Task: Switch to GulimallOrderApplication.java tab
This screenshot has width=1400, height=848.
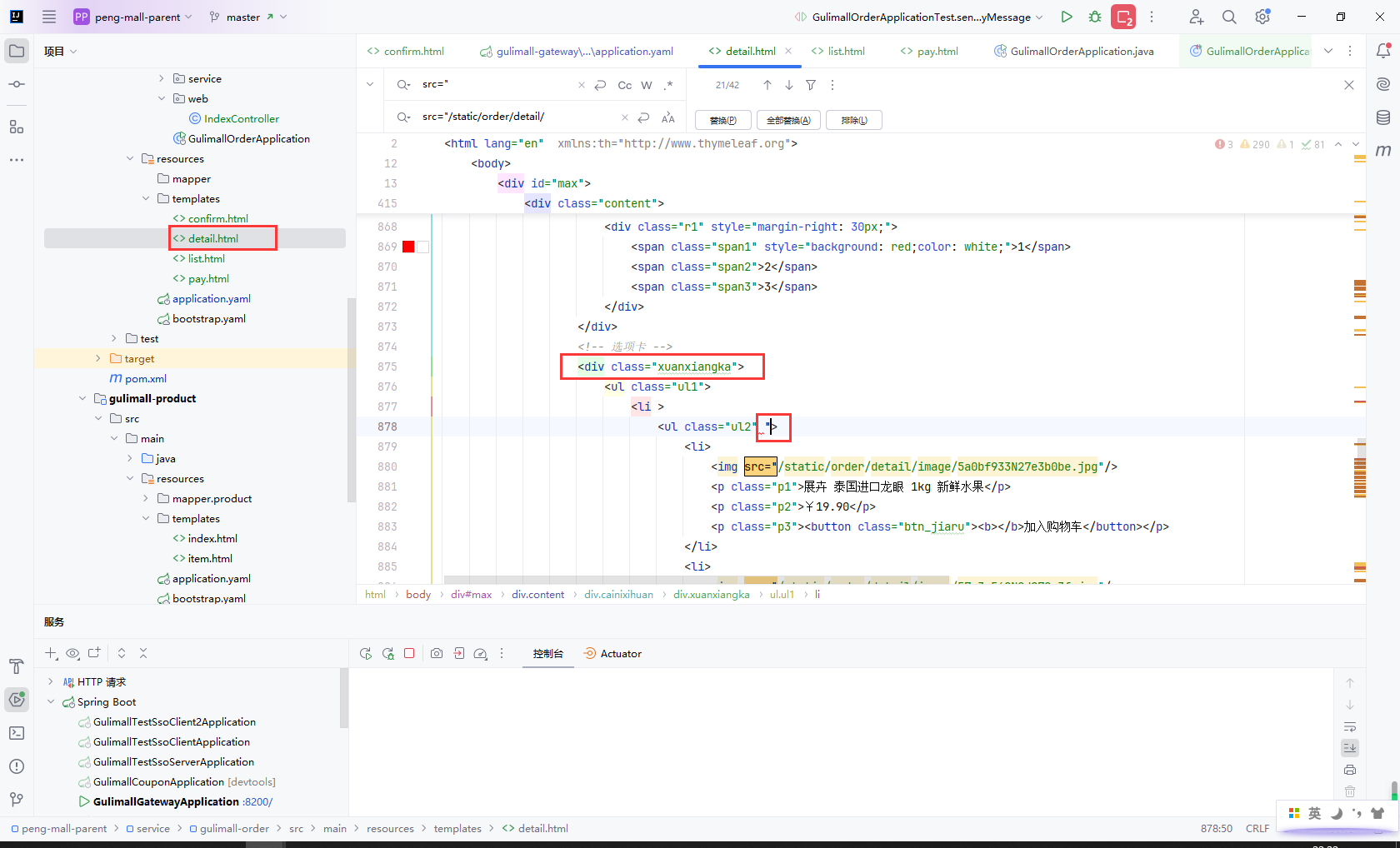Action: coord(1074,51)
